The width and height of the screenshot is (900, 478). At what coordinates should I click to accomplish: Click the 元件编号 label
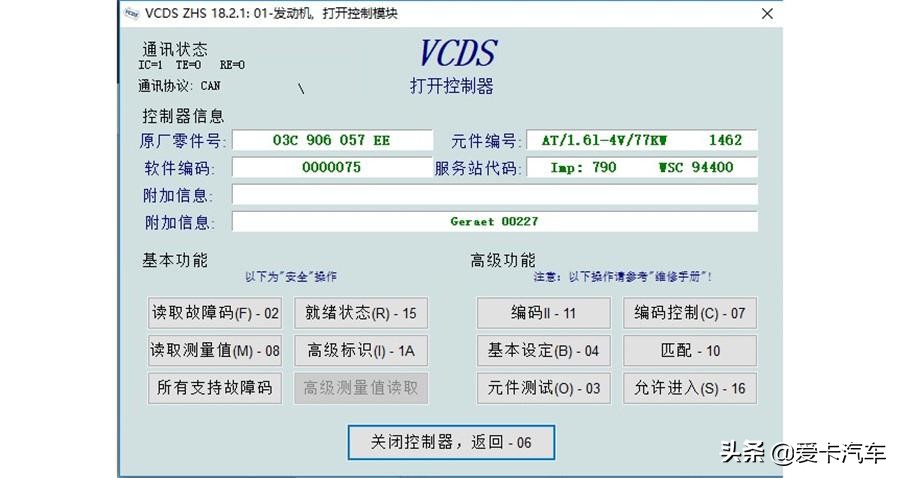click(x=486, y=141)
